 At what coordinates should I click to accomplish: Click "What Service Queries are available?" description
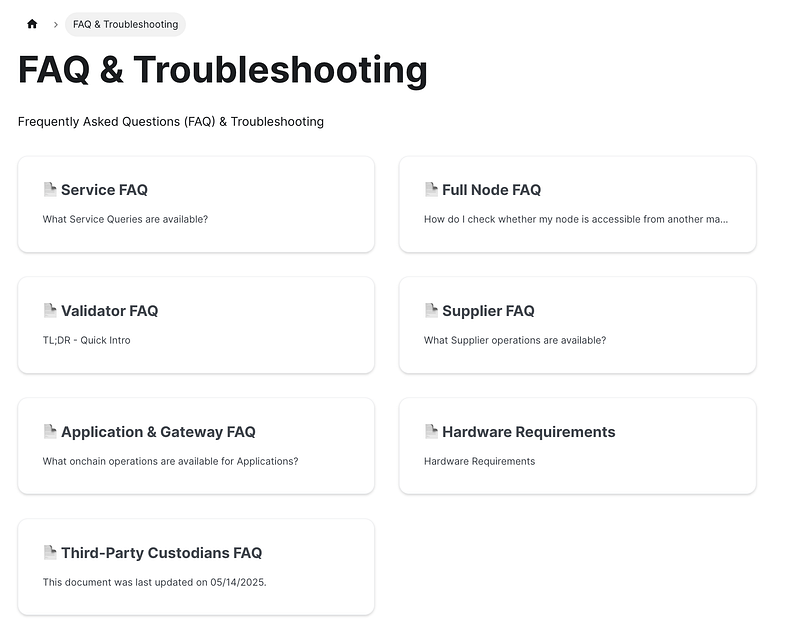tap(125, 219)
